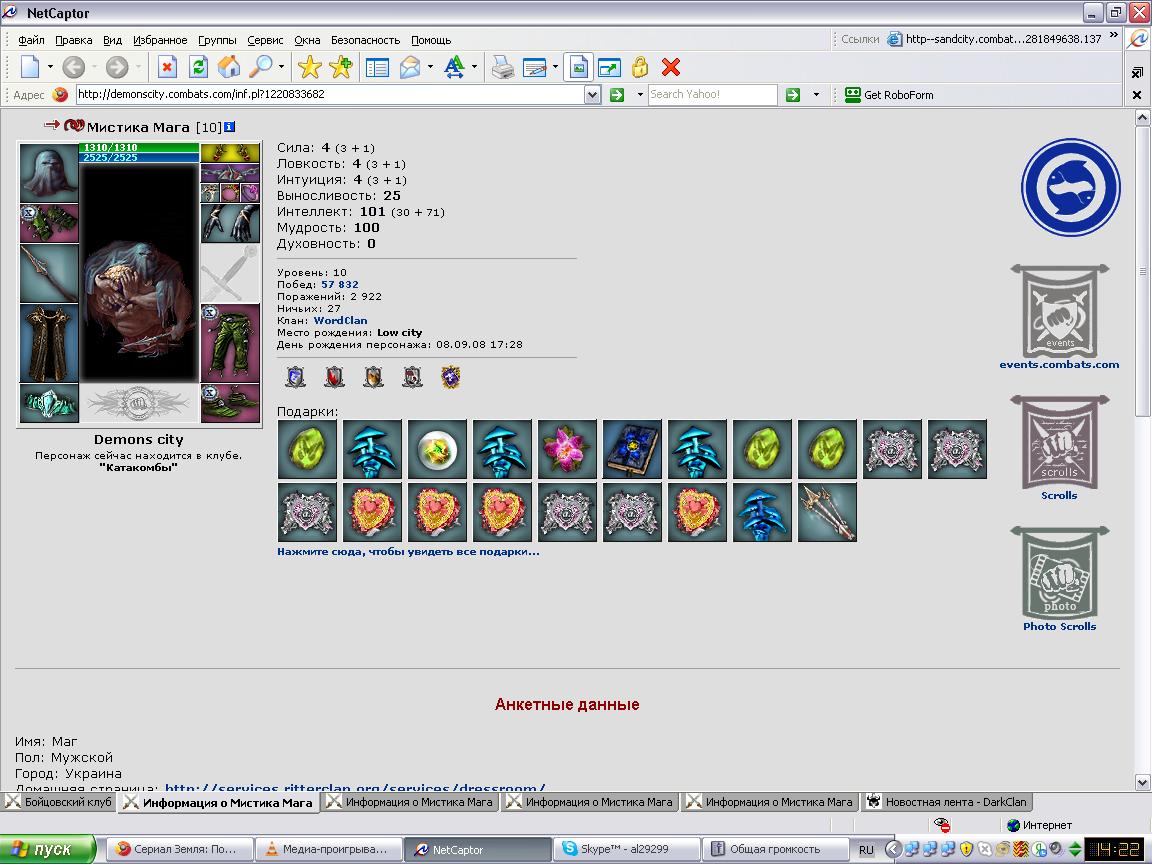This screenshot has height=864, width=1152.
Task: Switch to Новостная лента - DarkClan tab
Action: [x=947, y=802]
